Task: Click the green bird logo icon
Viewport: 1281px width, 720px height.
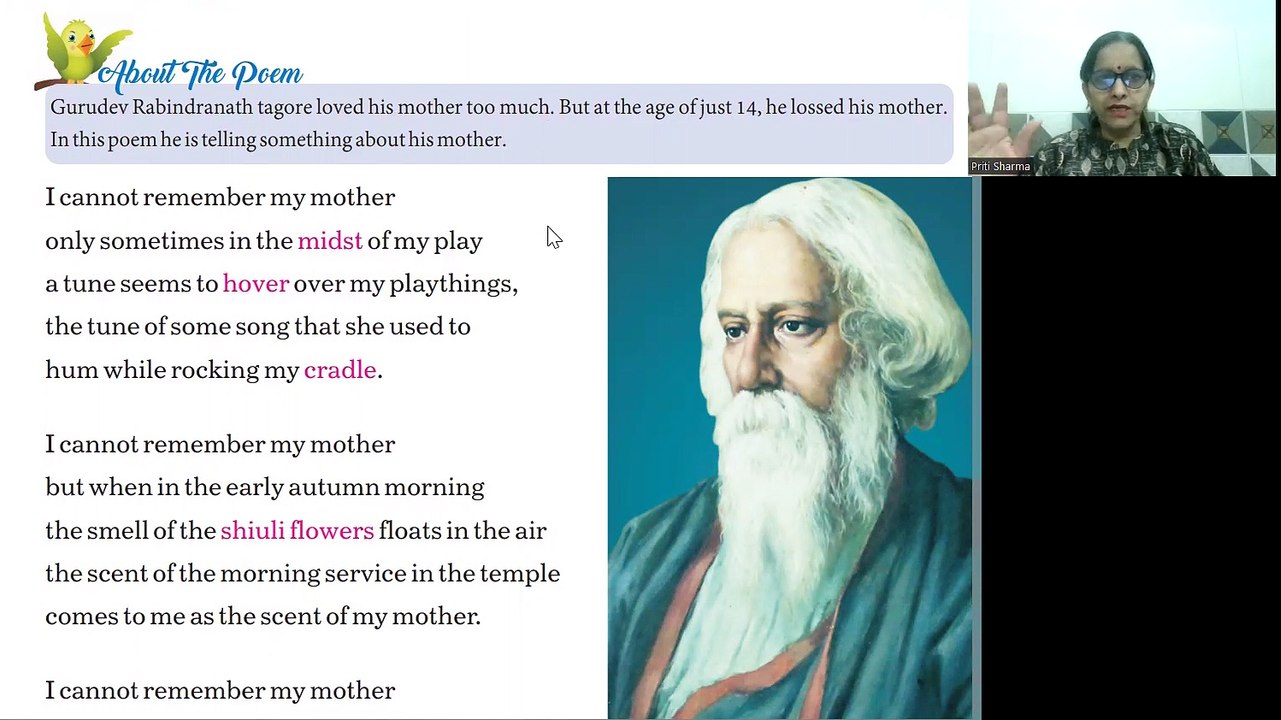Action: pos(82,50)
